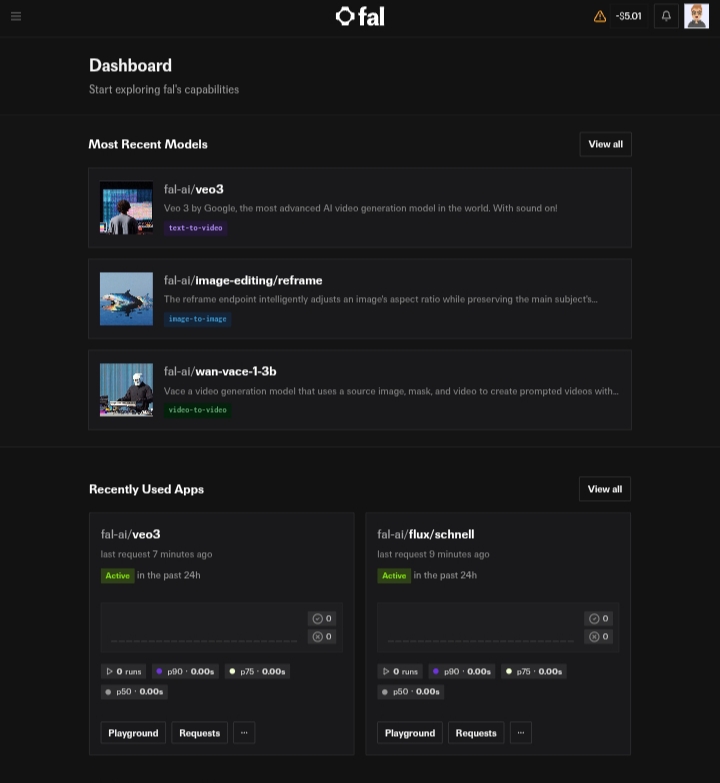Image resolution: width=720 pixels, height=783 pixels.
Task: Click the yellow p75 dot on veo3 card
Action: (x=232, y=671)
